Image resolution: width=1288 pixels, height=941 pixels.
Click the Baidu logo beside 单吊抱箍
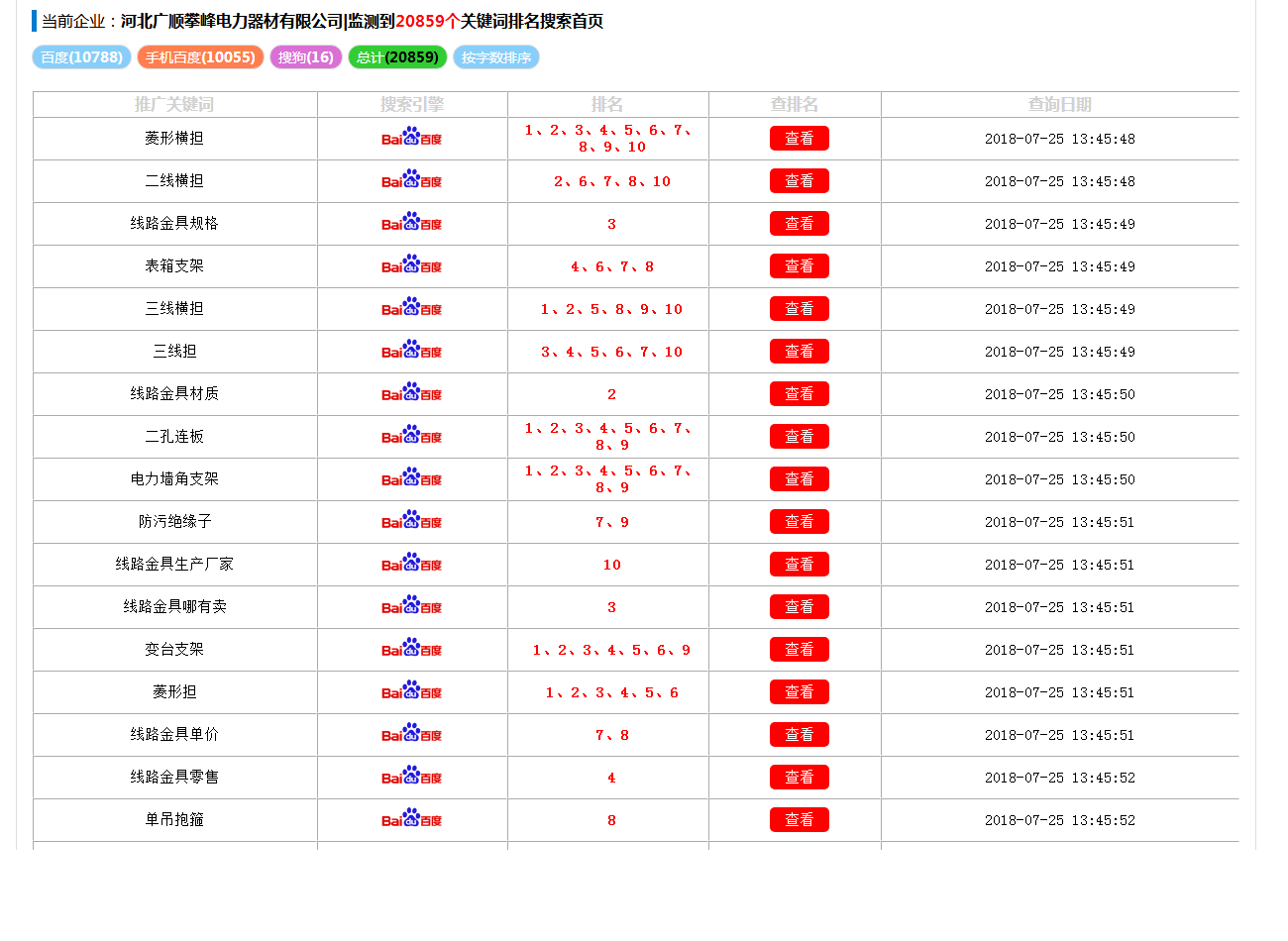[411, 819]
